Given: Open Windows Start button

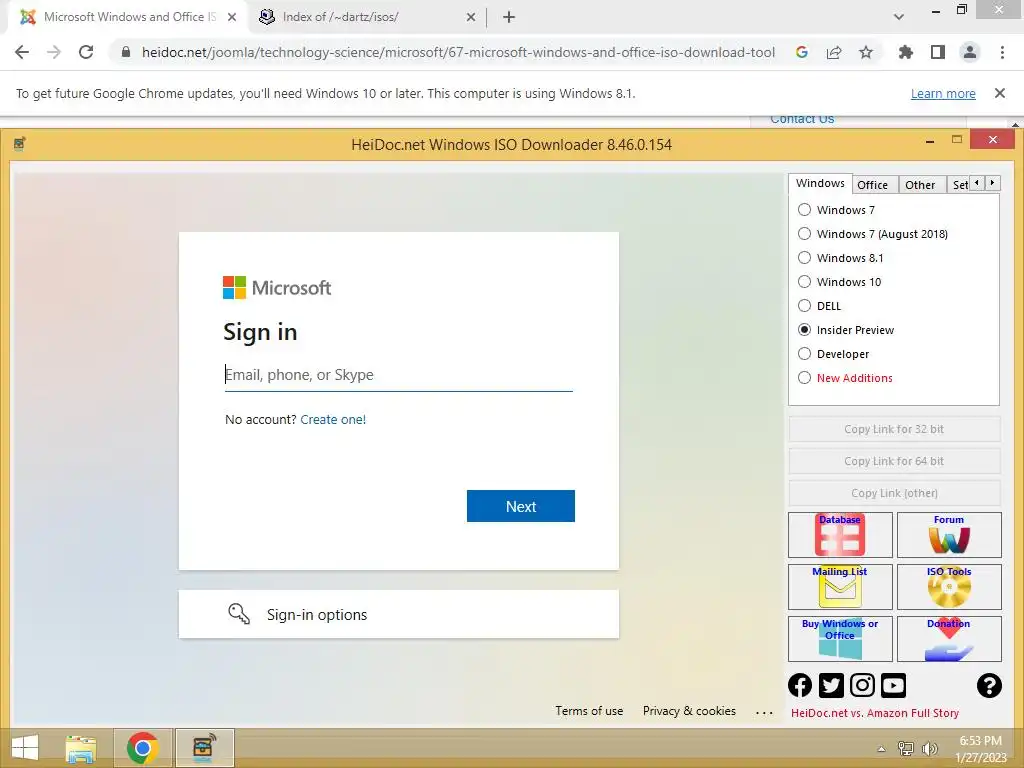Looking at the screenshot, I should click(x=25, y=748).
